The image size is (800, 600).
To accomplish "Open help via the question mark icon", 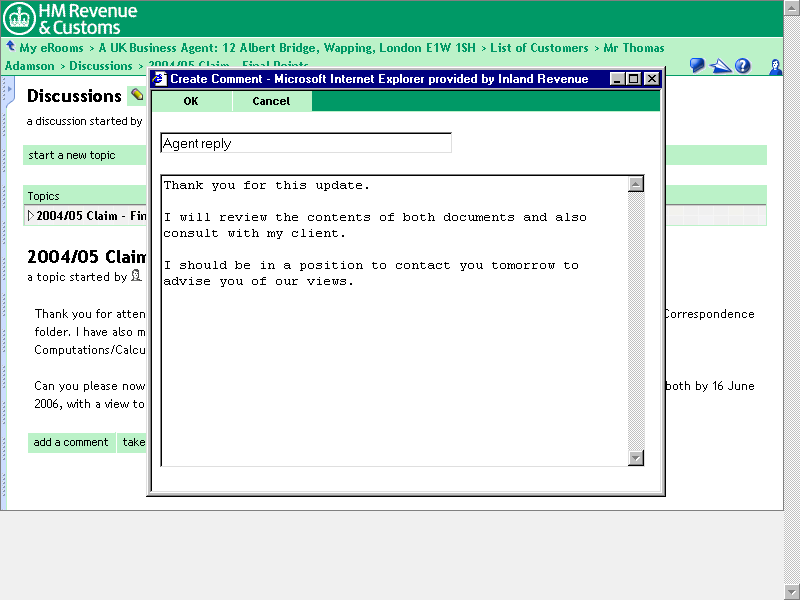I will [x=742, y=66].
